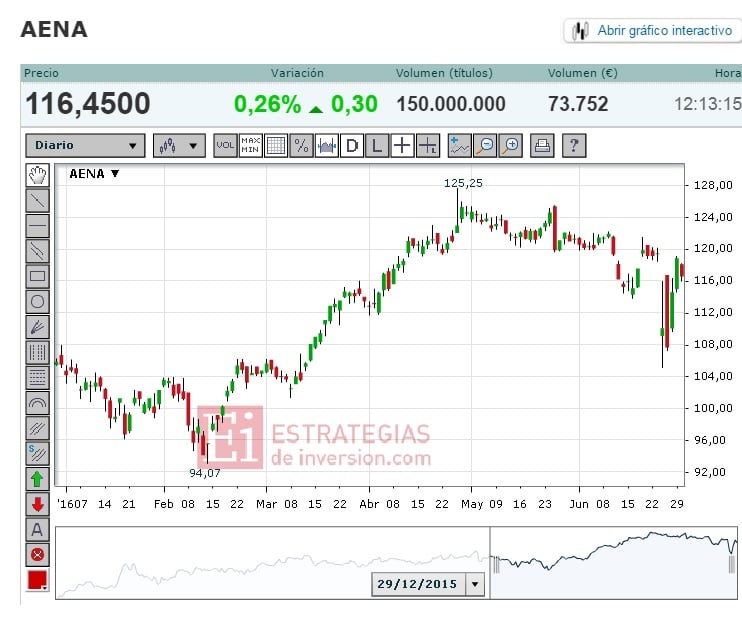Click the Volumen (€) header

(583, 73)
